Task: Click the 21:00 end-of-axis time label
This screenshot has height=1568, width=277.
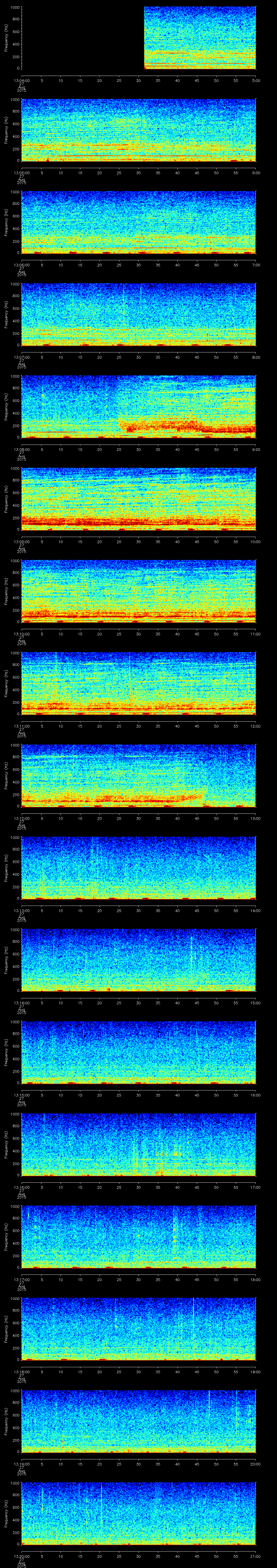Action: coord(256,1557)
